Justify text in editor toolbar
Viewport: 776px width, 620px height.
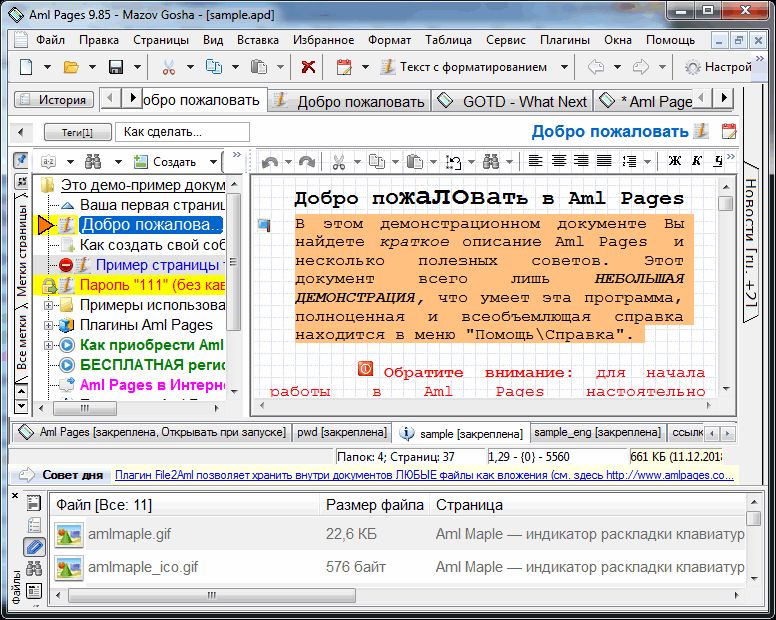tap(604, 161)
